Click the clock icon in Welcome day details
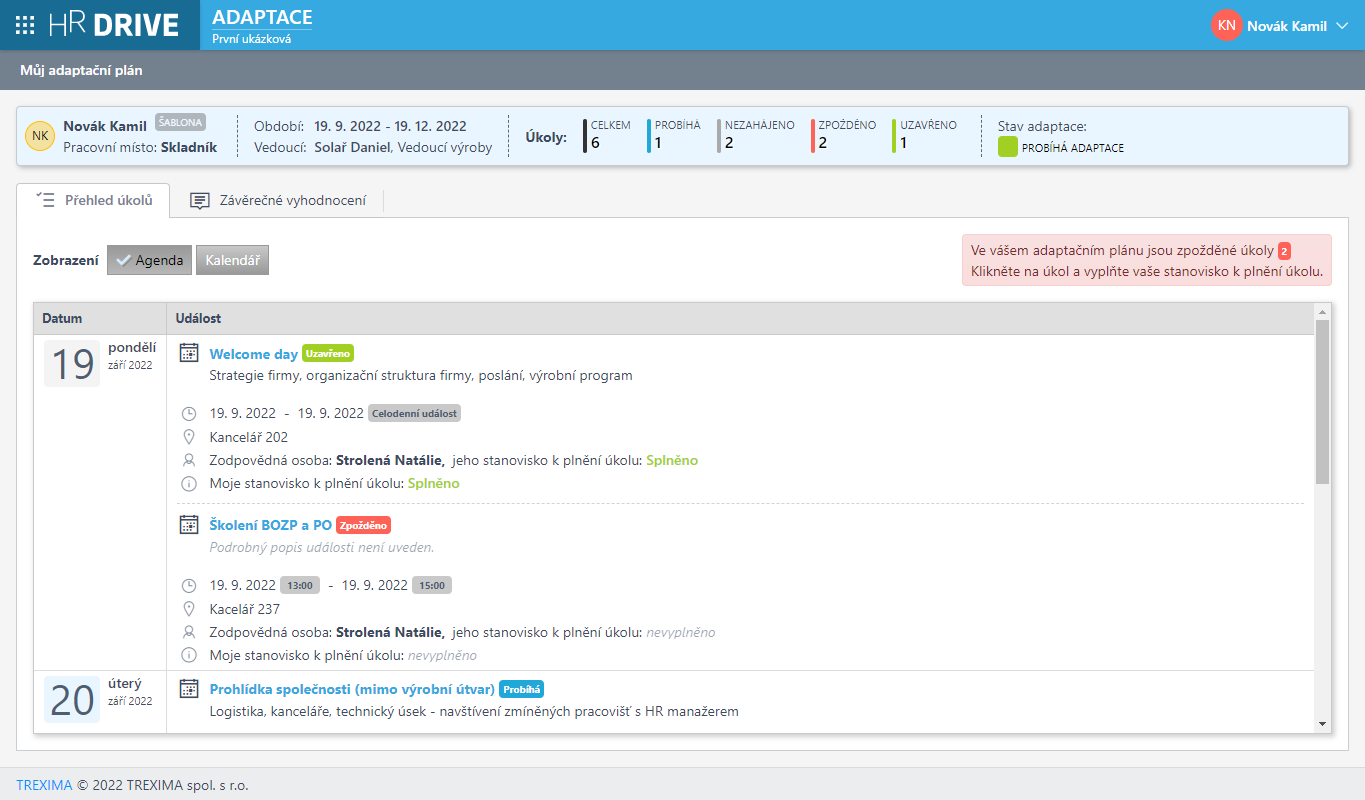The image size is (1365, 800). (x=189, y=414)
